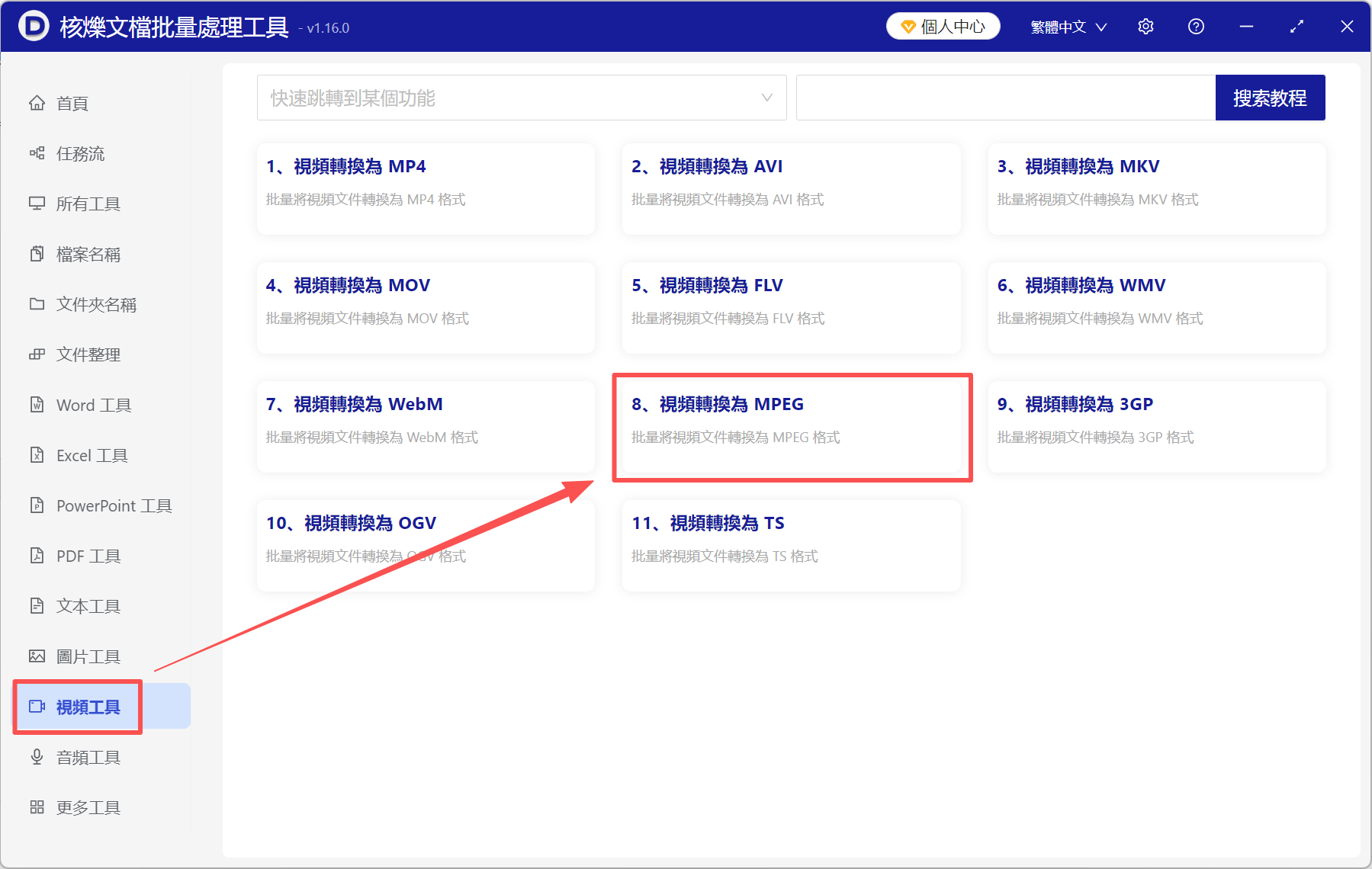Open the 視頻轉換為 MP4 tool card
The height and width of the screenshot is (869, 1372).
pos(426,189)
